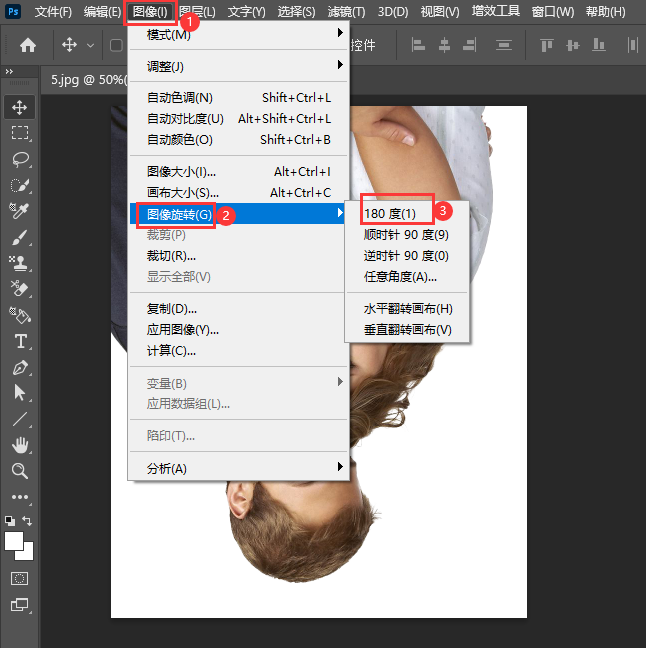Align bottom edges icon
The width and height of the screenshot is (646, 648).
(598, 45)
